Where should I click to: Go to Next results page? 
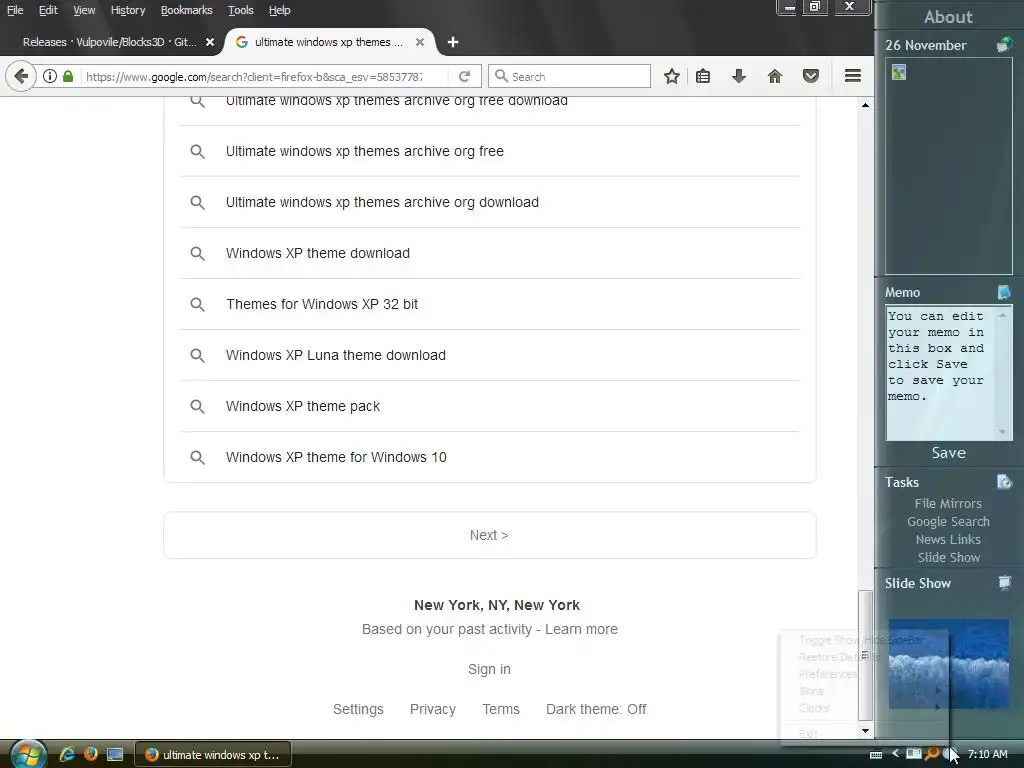pyautogui.click(x=489, y=535)
